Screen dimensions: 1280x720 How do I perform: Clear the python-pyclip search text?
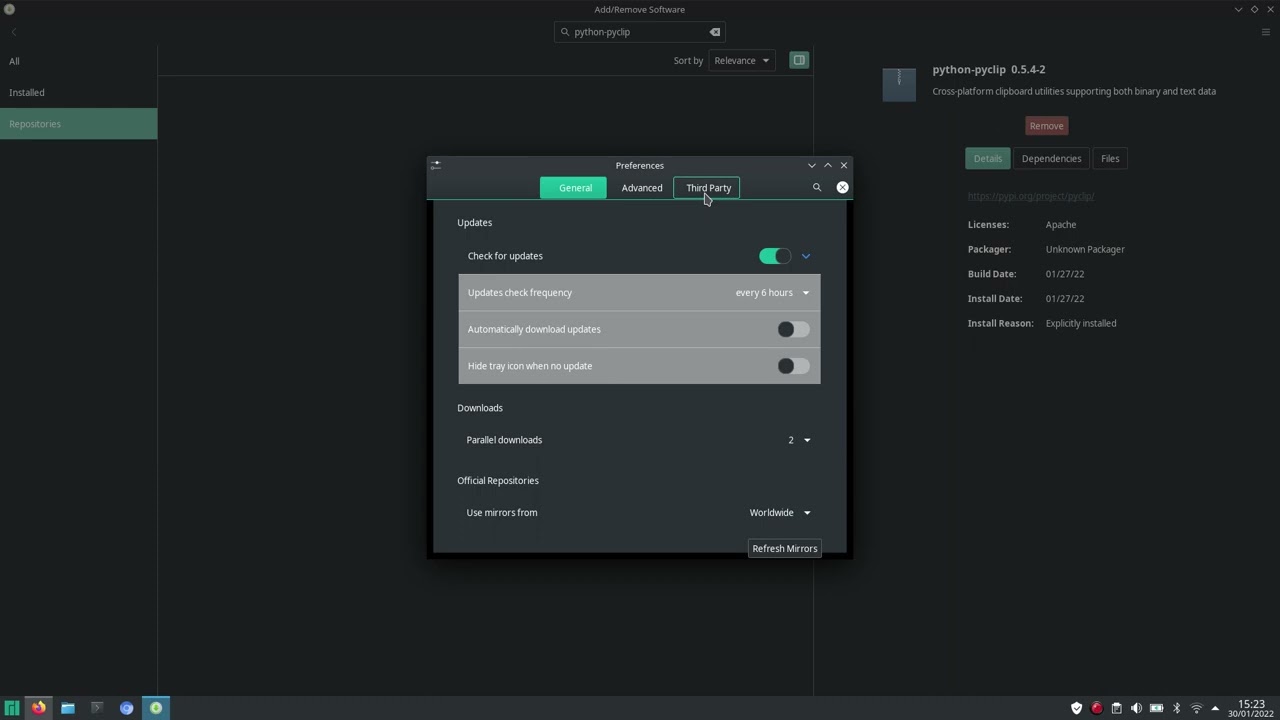pyautogui.click(x=715, y=32)
